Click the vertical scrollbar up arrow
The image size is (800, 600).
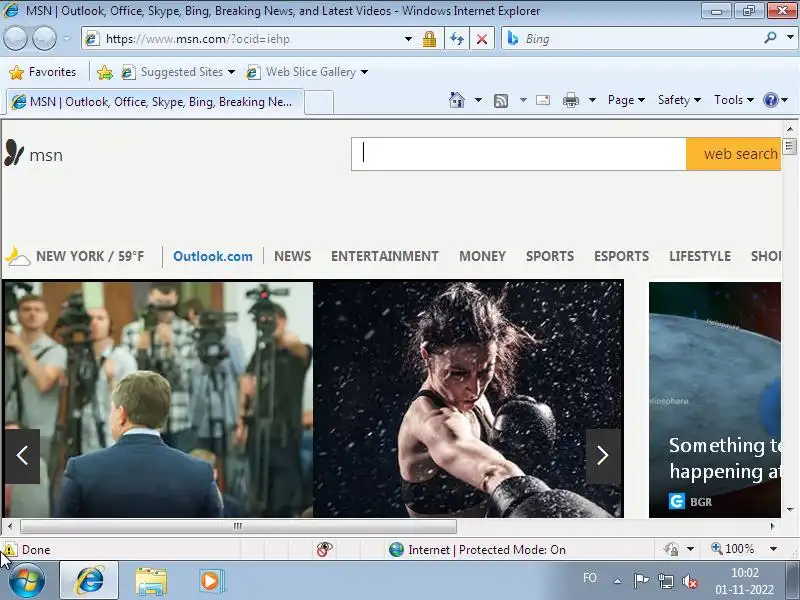click(x=790, y=129)
